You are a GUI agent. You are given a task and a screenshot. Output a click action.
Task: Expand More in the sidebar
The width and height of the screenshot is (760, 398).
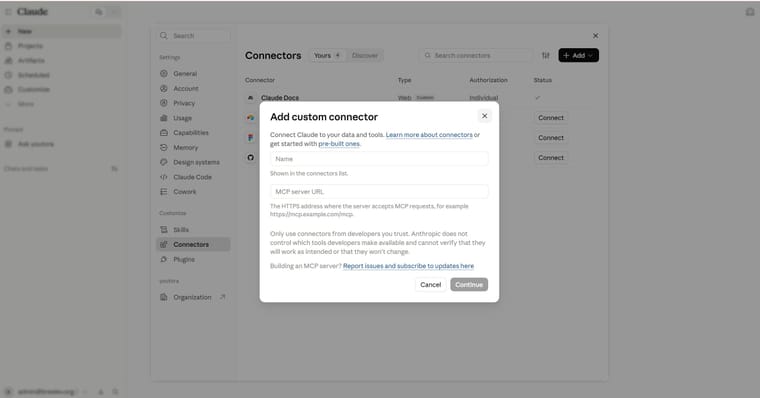(62, 104)
